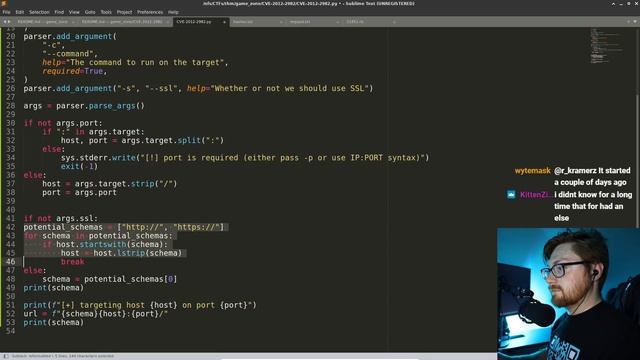
Task: Click the tab scroll-right arrow
Action: tap(9, 22)
